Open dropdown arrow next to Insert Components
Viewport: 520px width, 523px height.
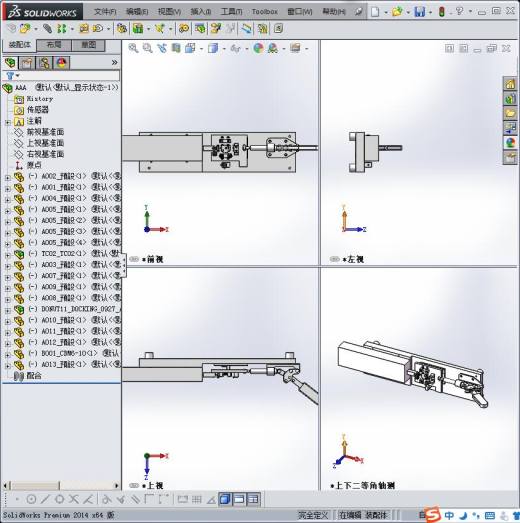pyautogui.click(x=35, y=29)
